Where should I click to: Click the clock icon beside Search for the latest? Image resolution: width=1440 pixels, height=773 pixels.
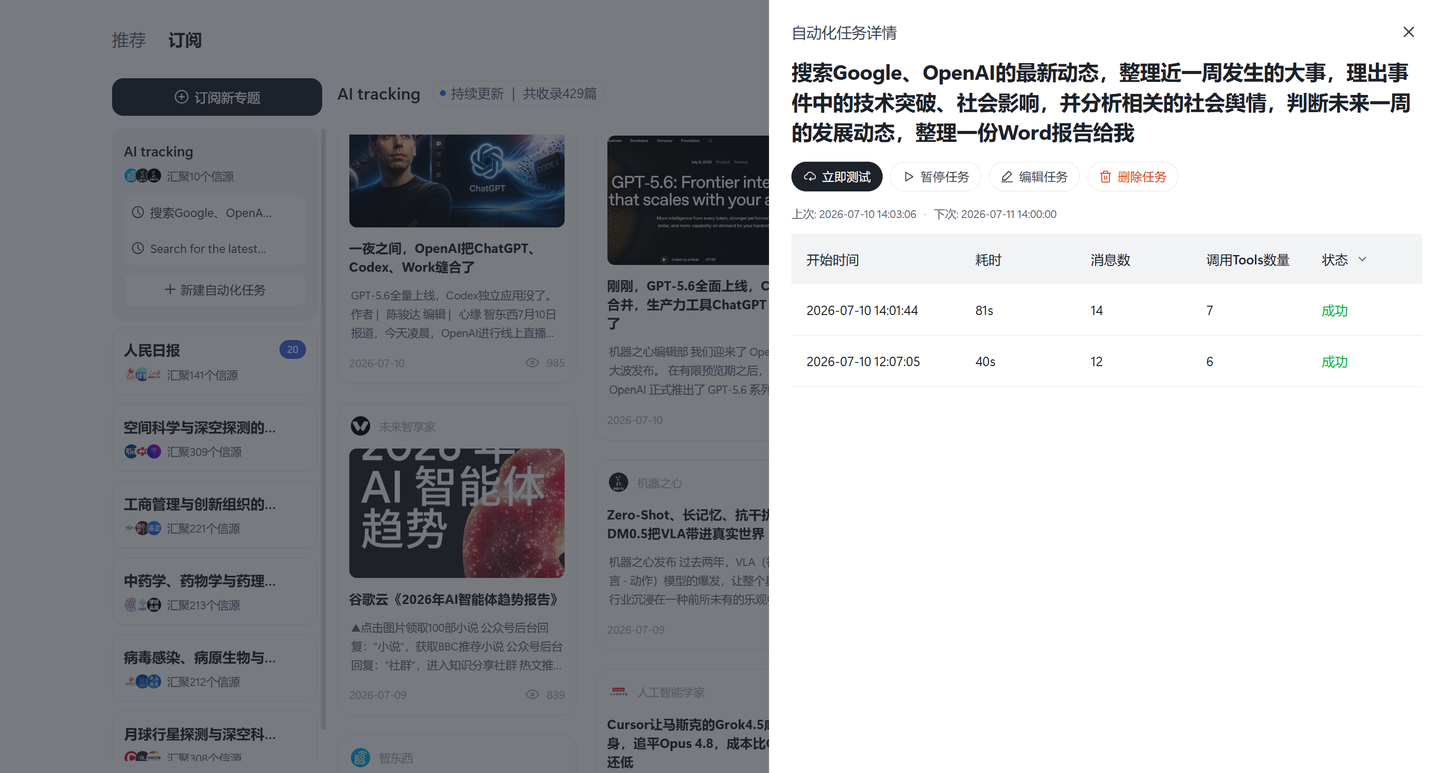point(138,249)
